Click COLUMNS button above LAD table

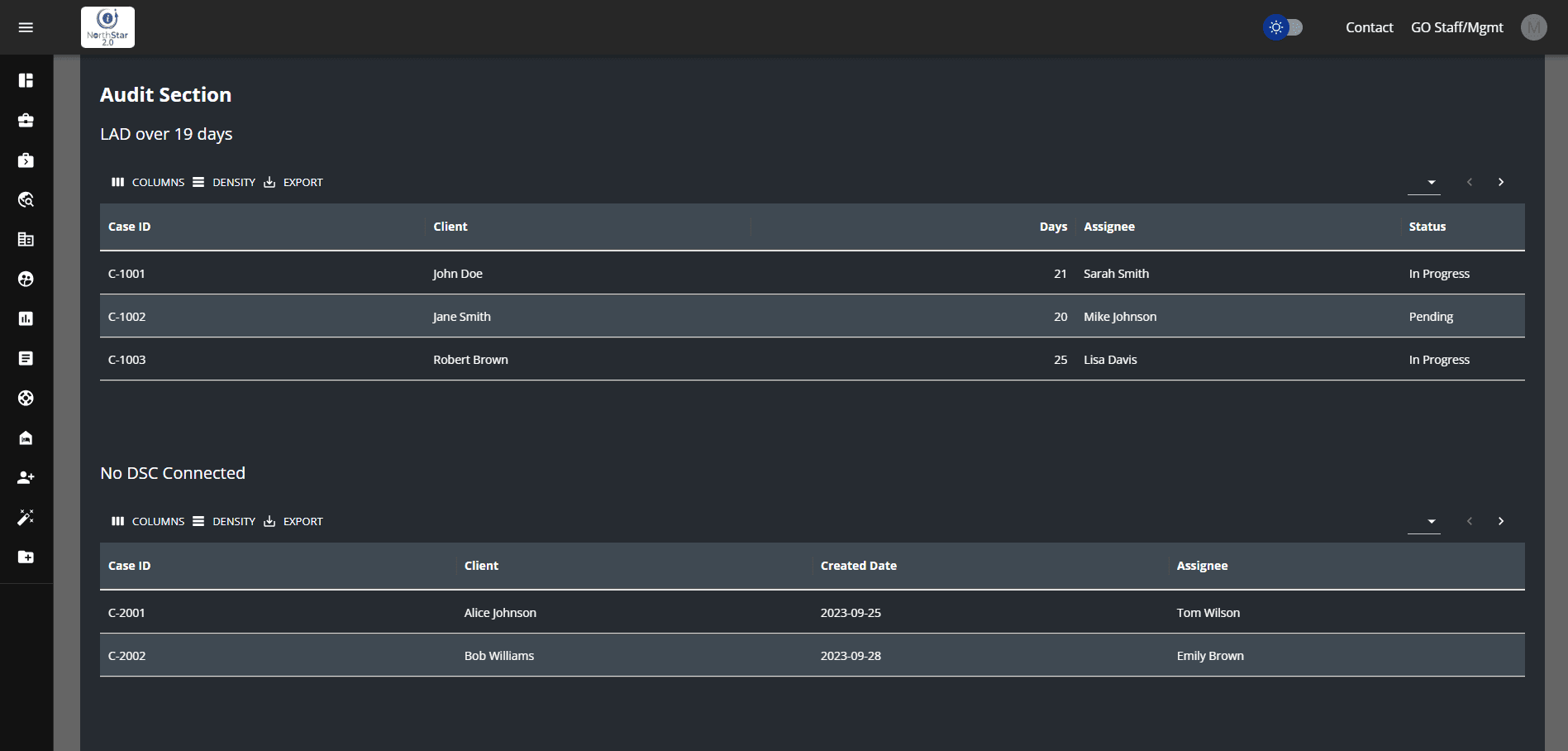click(x=149, y=182)
